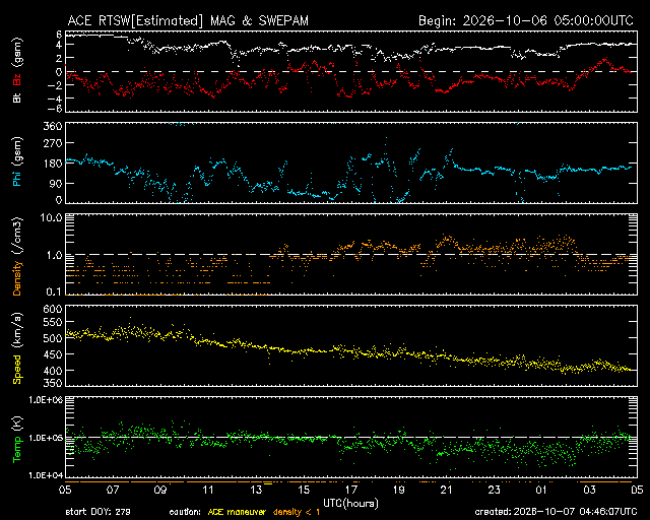Viewport: 650px width, 520px height.
Task: Click the "created: 2026-10-07 04:46:07UTC" timestamp
Action: click(556, 512)
